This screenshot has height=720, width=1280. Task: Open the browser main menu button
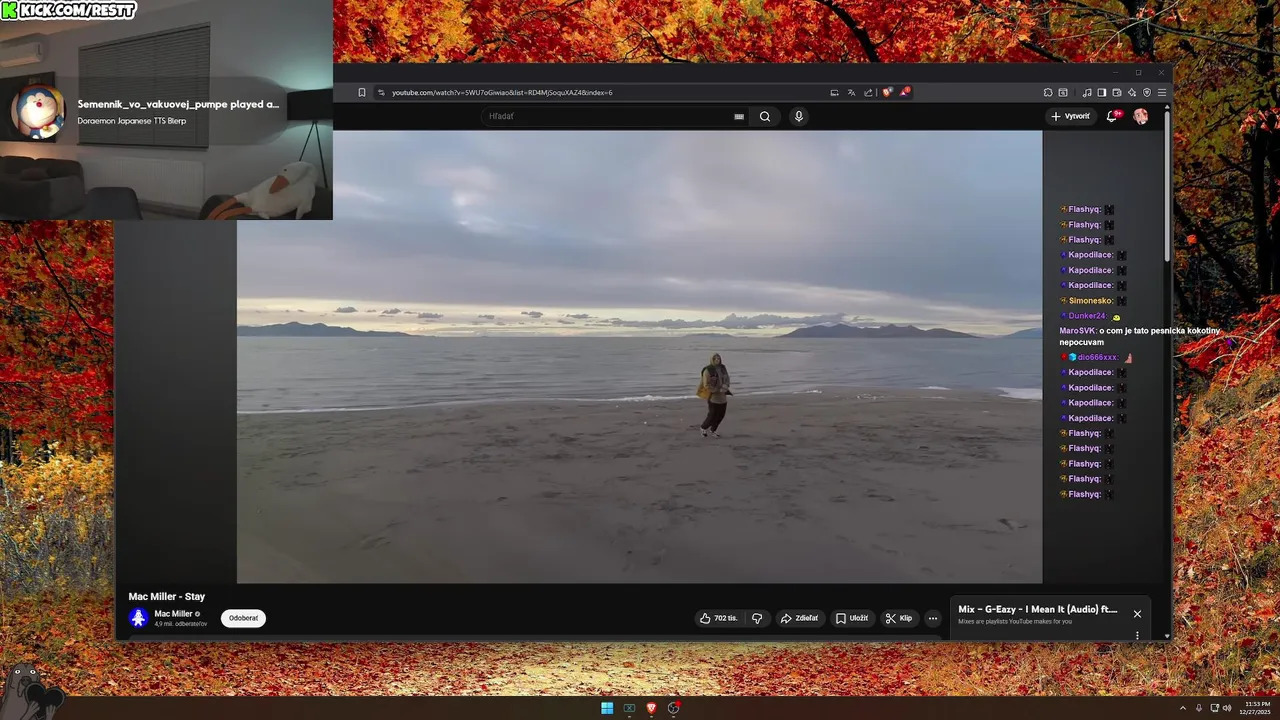(1161, 92)
